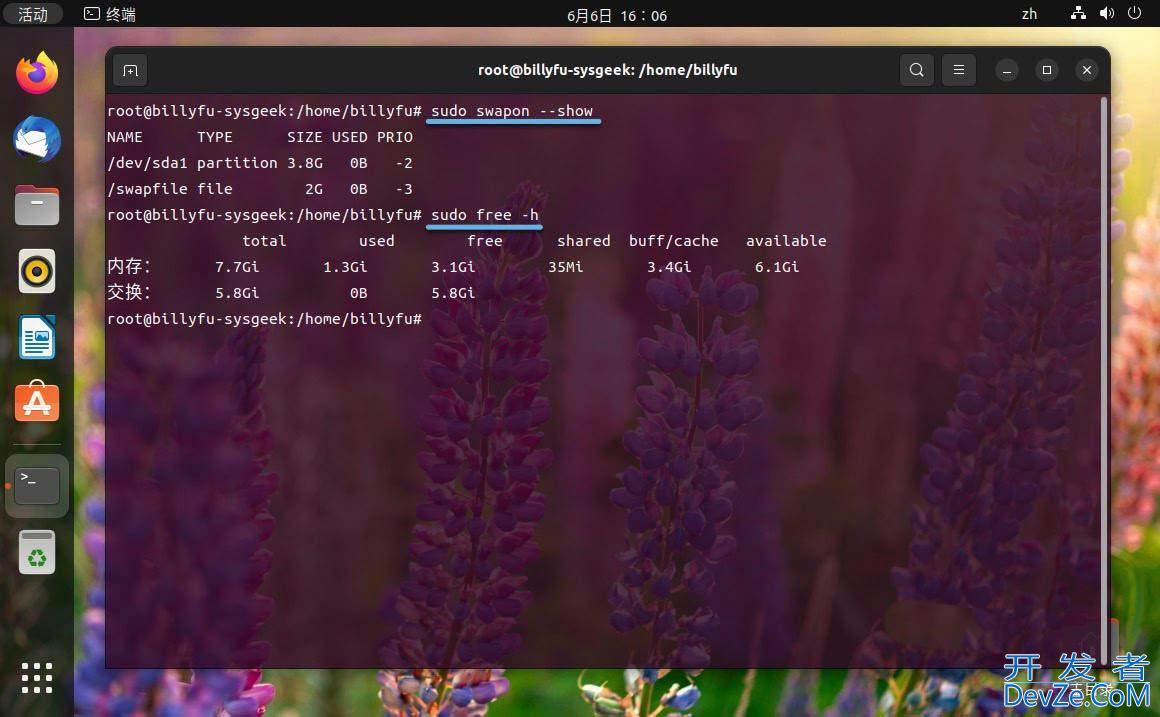Screen dimensions: 1160x717
Task: Open Ubuntu Software store icon
Action: [x=37, y=402]
